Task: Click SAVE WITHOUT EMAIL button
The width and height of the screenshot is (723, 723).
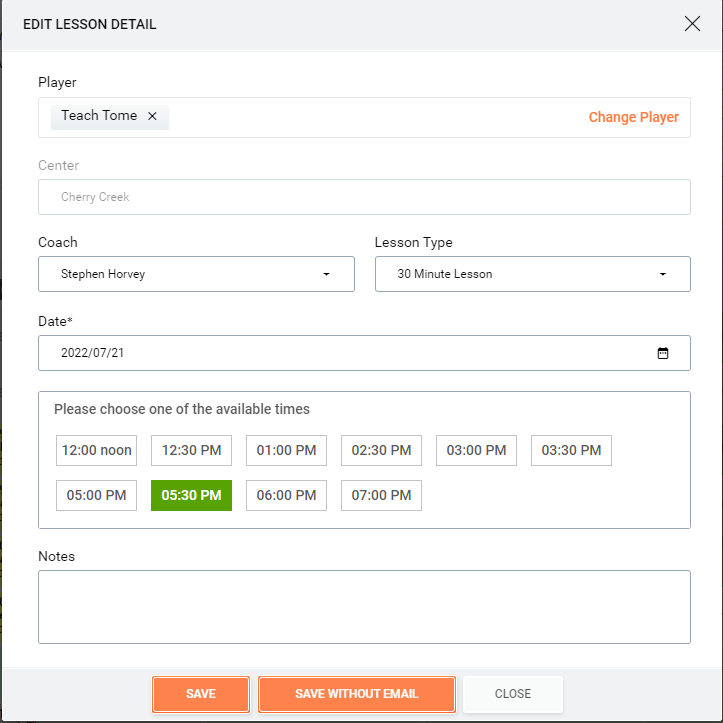Action: point(357,694)
